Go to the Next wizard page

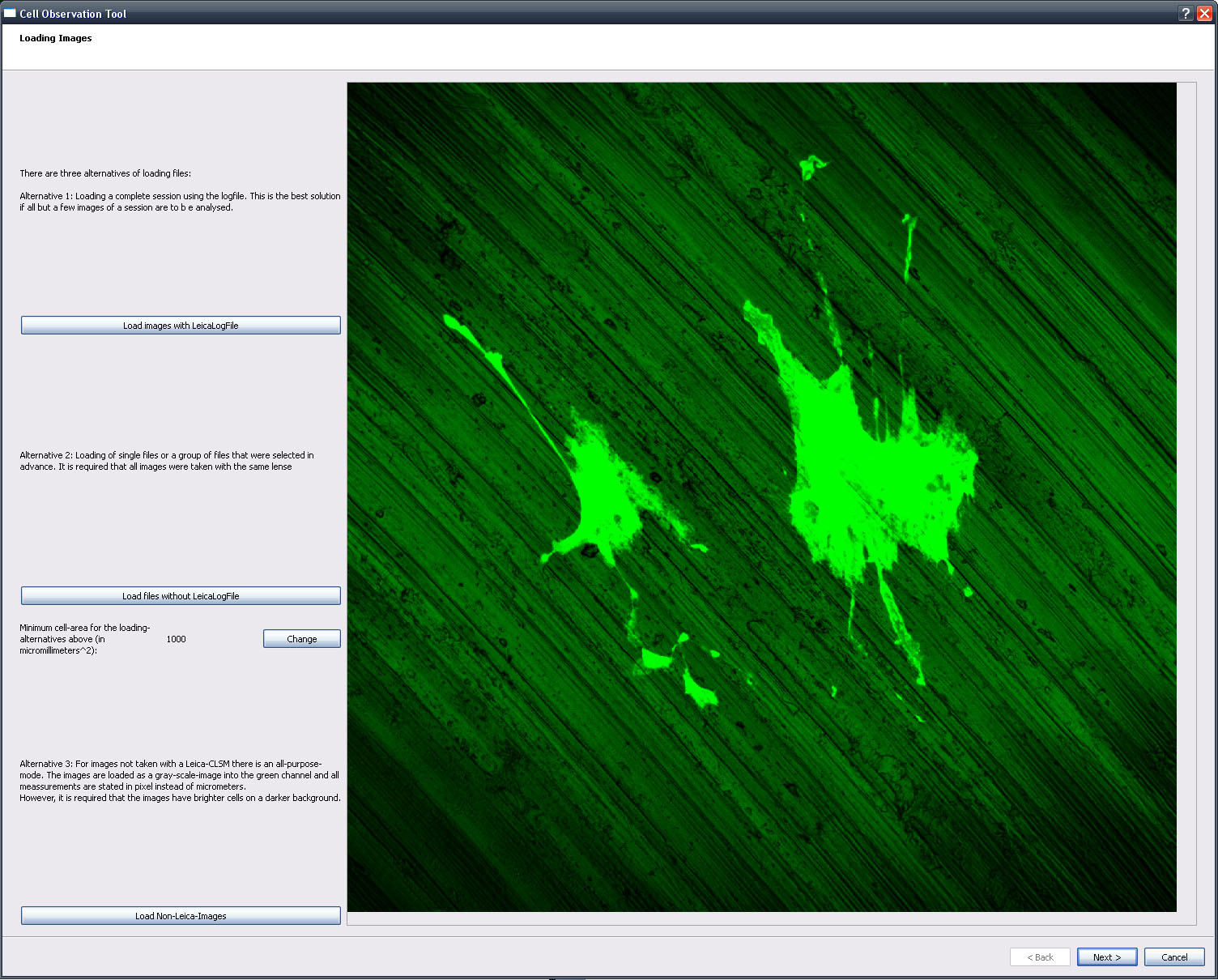pyautogui.click(x=1107, y=957)
